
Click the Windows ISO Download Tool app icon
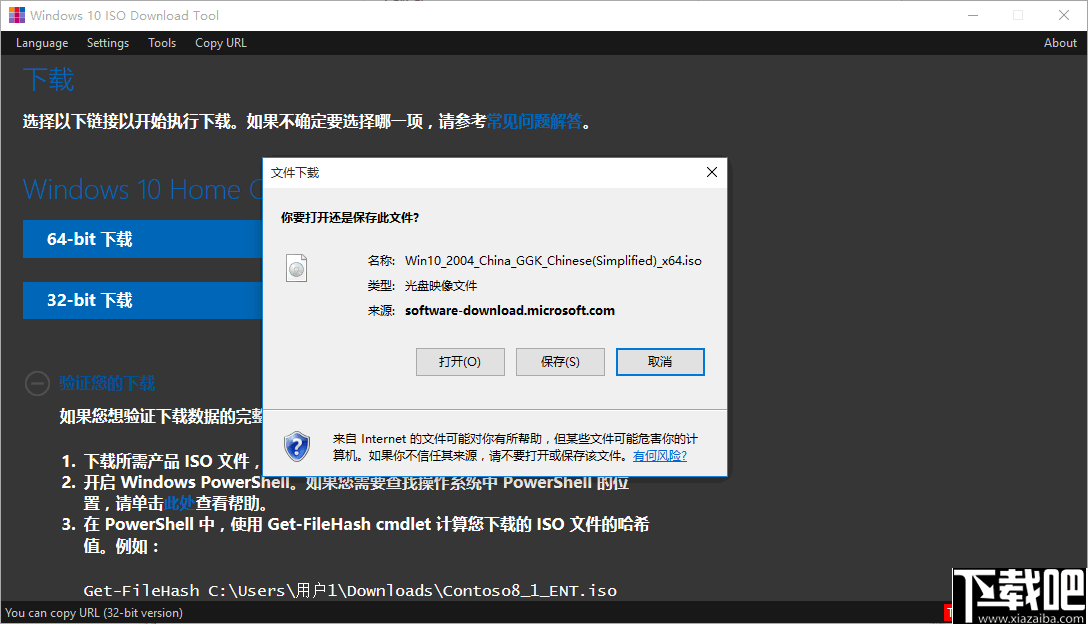(x=17, y=15)
